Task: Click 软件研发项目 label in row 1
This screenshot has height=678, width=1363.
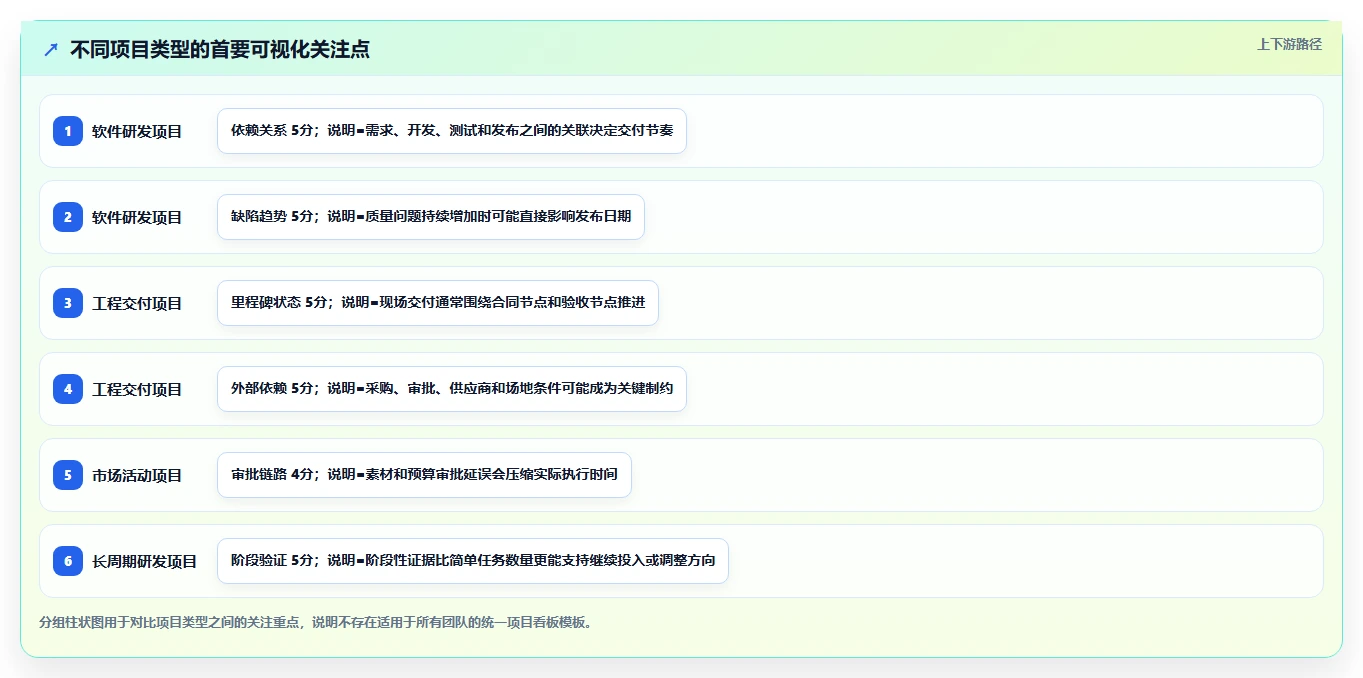Action: pos(137,131)
